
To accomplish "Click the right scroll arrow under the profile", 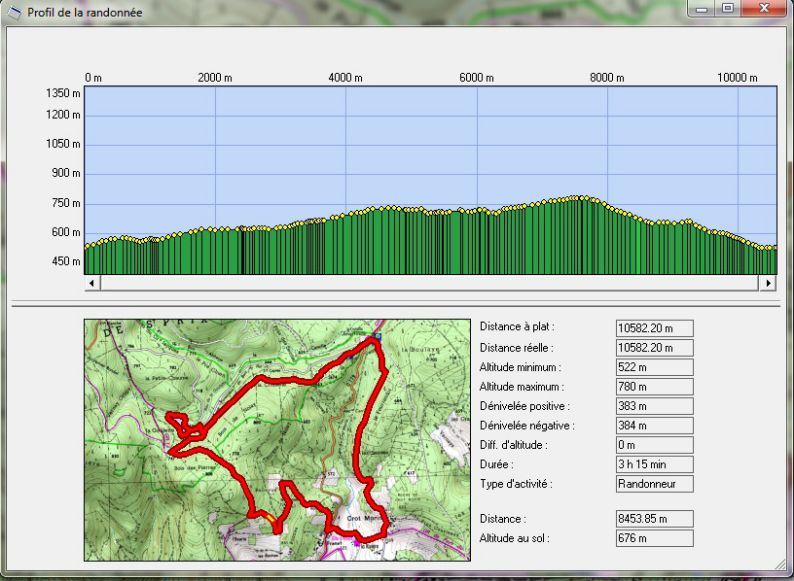I will pyautogui.click(x=768, y=283).
